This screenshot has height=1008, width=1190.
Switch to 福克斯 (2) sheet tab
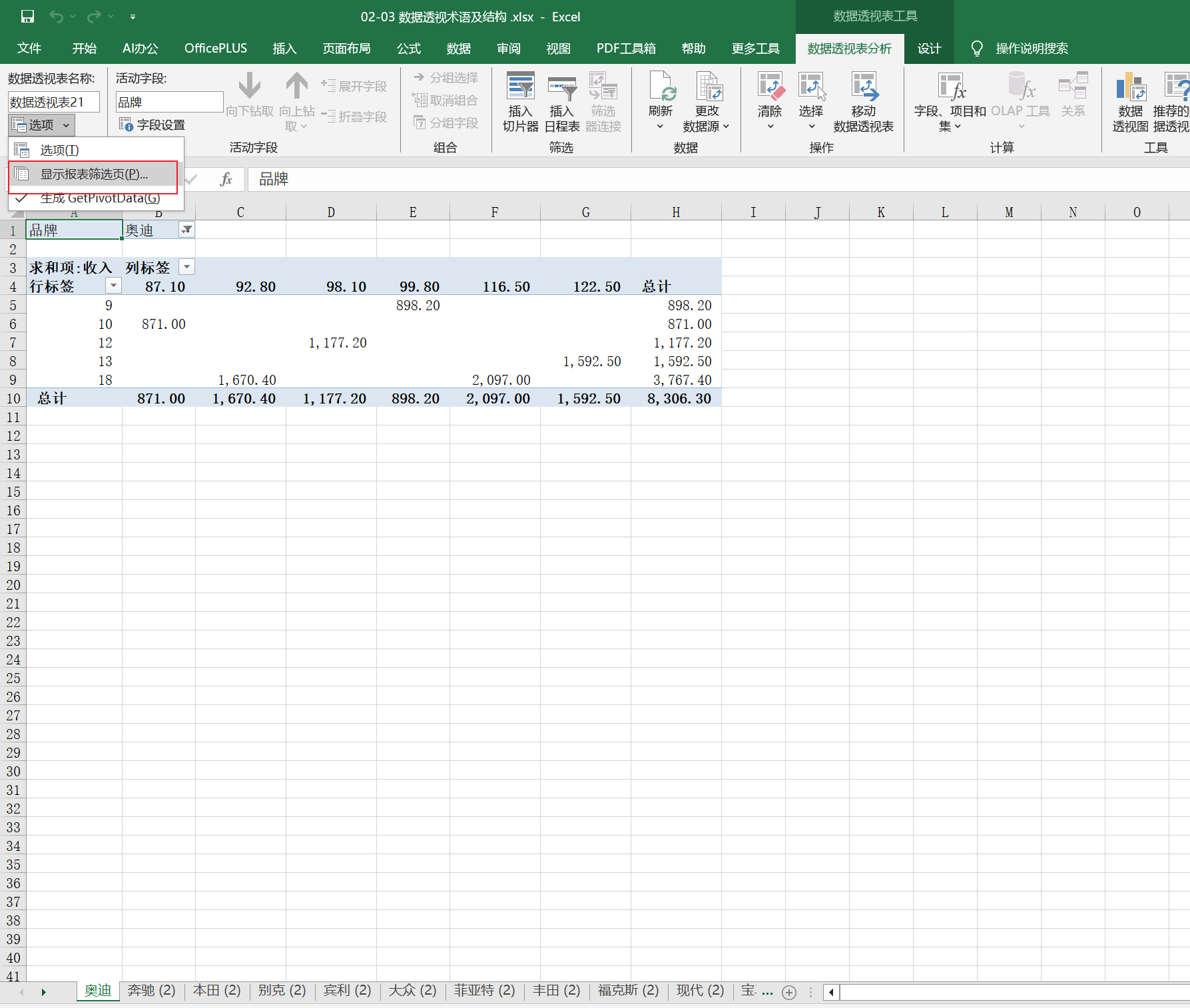click(x=628, y=991)
